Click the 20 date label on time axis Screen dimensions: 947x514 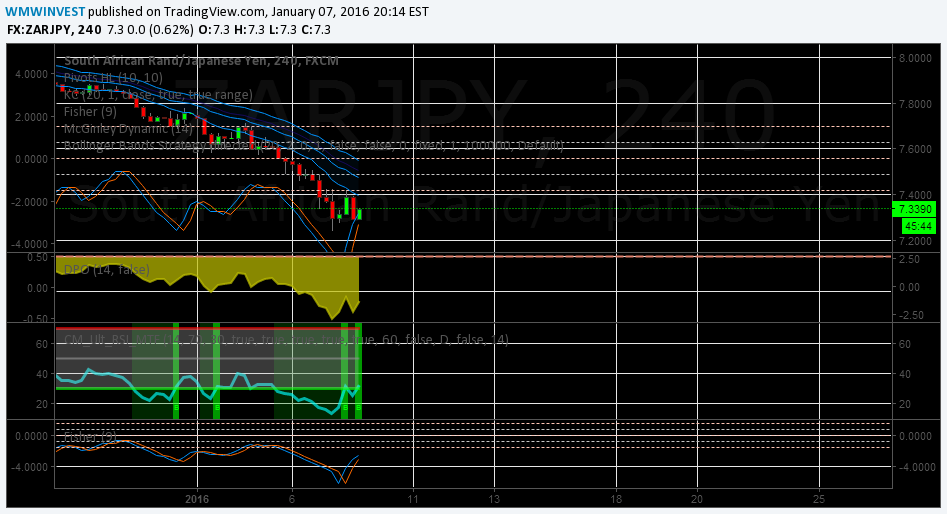[x=697, y=499]
